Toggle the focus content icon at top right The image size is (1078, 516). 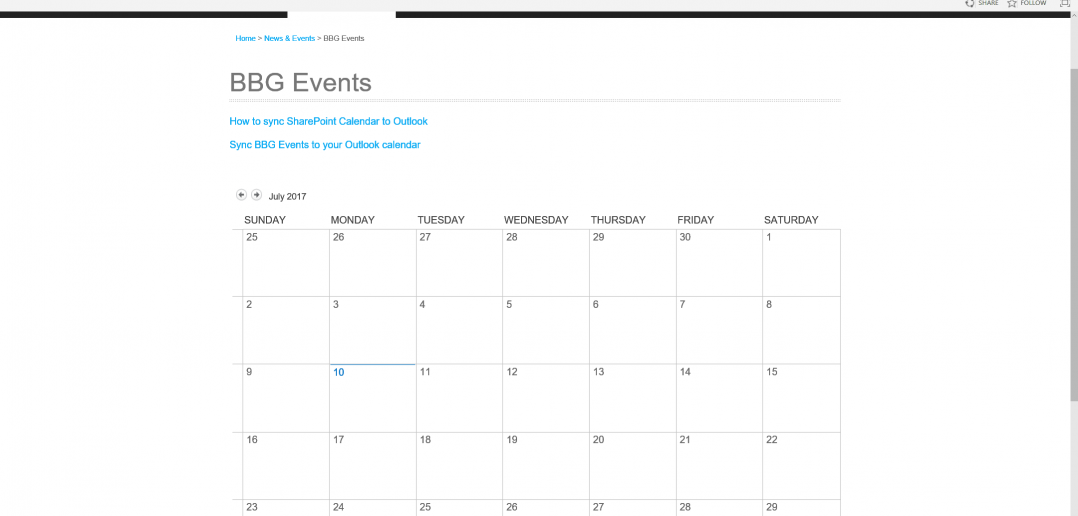1065,3
